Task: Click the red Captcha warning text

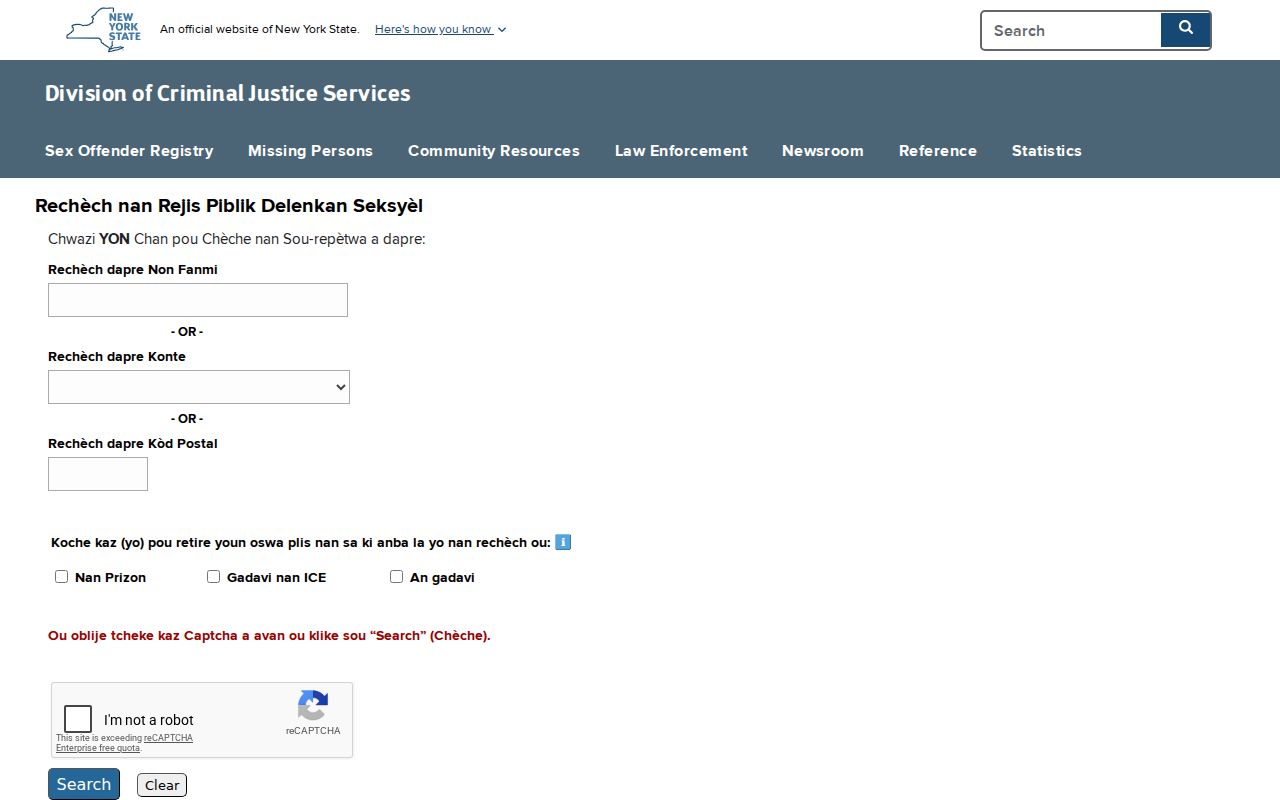Action: (x=269, y=635)
